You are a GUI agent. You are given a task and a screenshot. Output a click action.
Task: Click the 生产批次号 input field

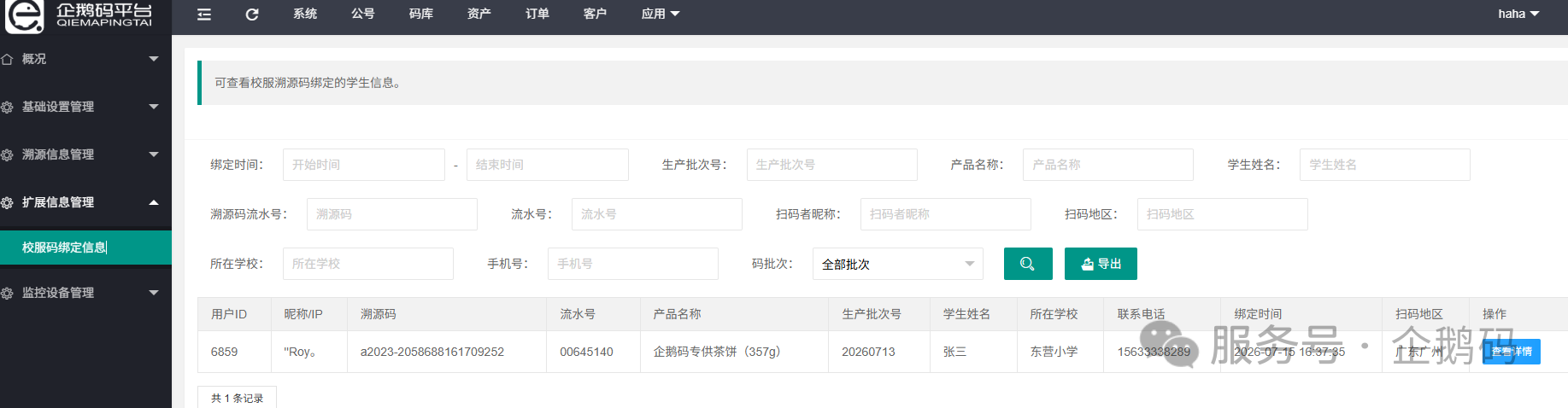(x=832, y=165)
